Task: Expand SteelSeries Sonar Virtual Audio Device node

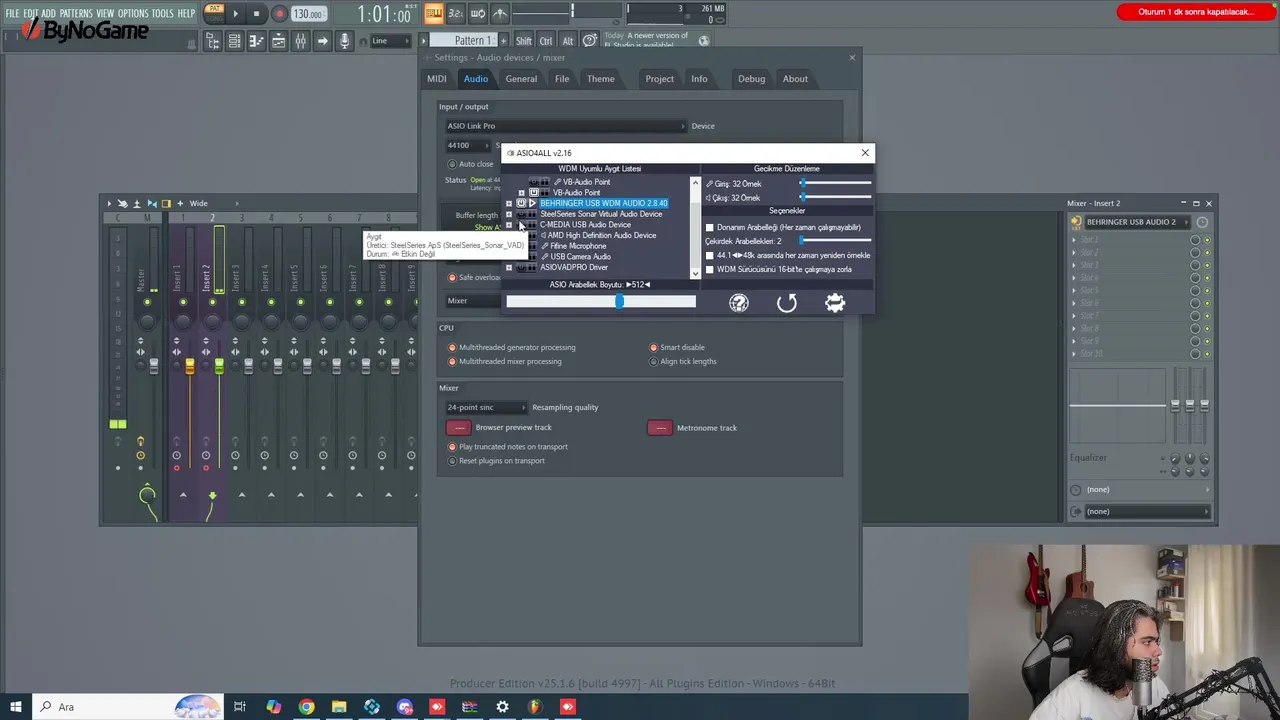Action: click(x=509, y=214)
